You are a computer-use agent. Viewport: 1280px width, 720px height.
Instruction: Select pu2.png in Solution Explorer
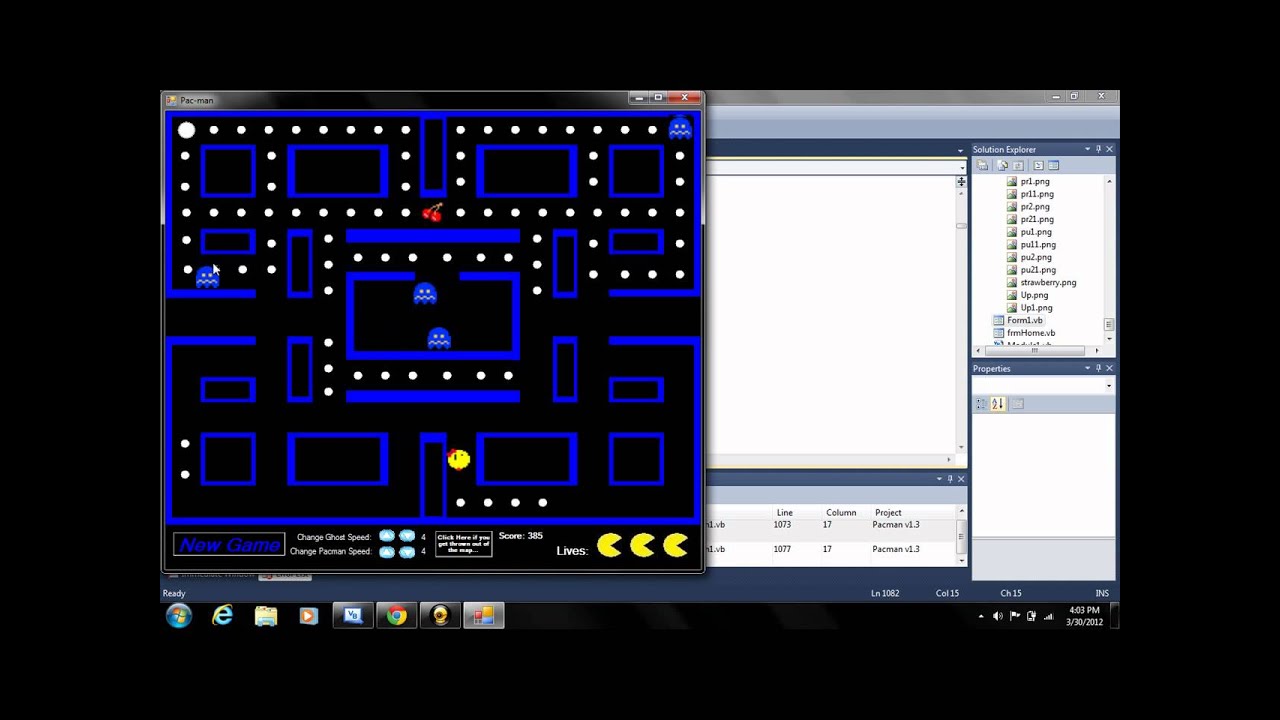[1029, 257]
